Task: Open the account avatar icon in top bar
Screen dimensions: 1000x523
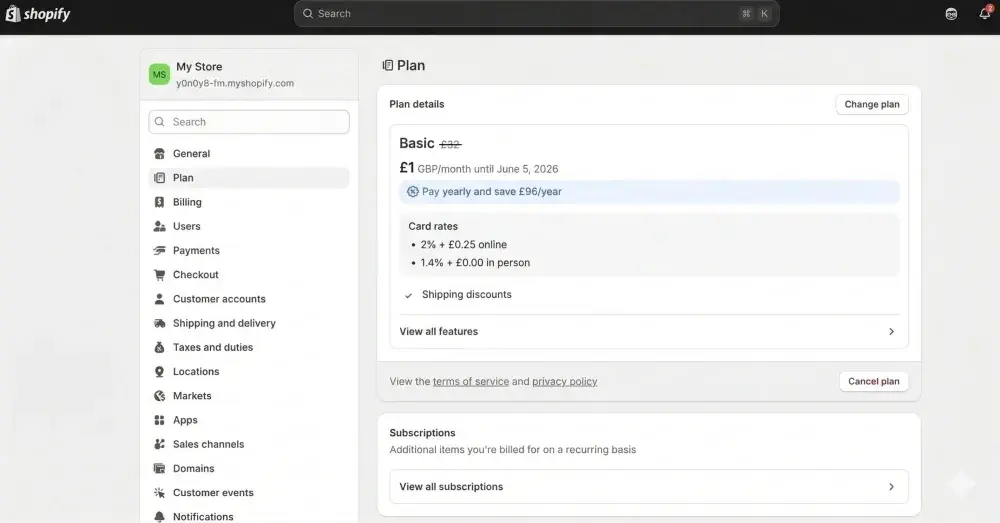Action: pyautogui.click(x=951, y=14)
